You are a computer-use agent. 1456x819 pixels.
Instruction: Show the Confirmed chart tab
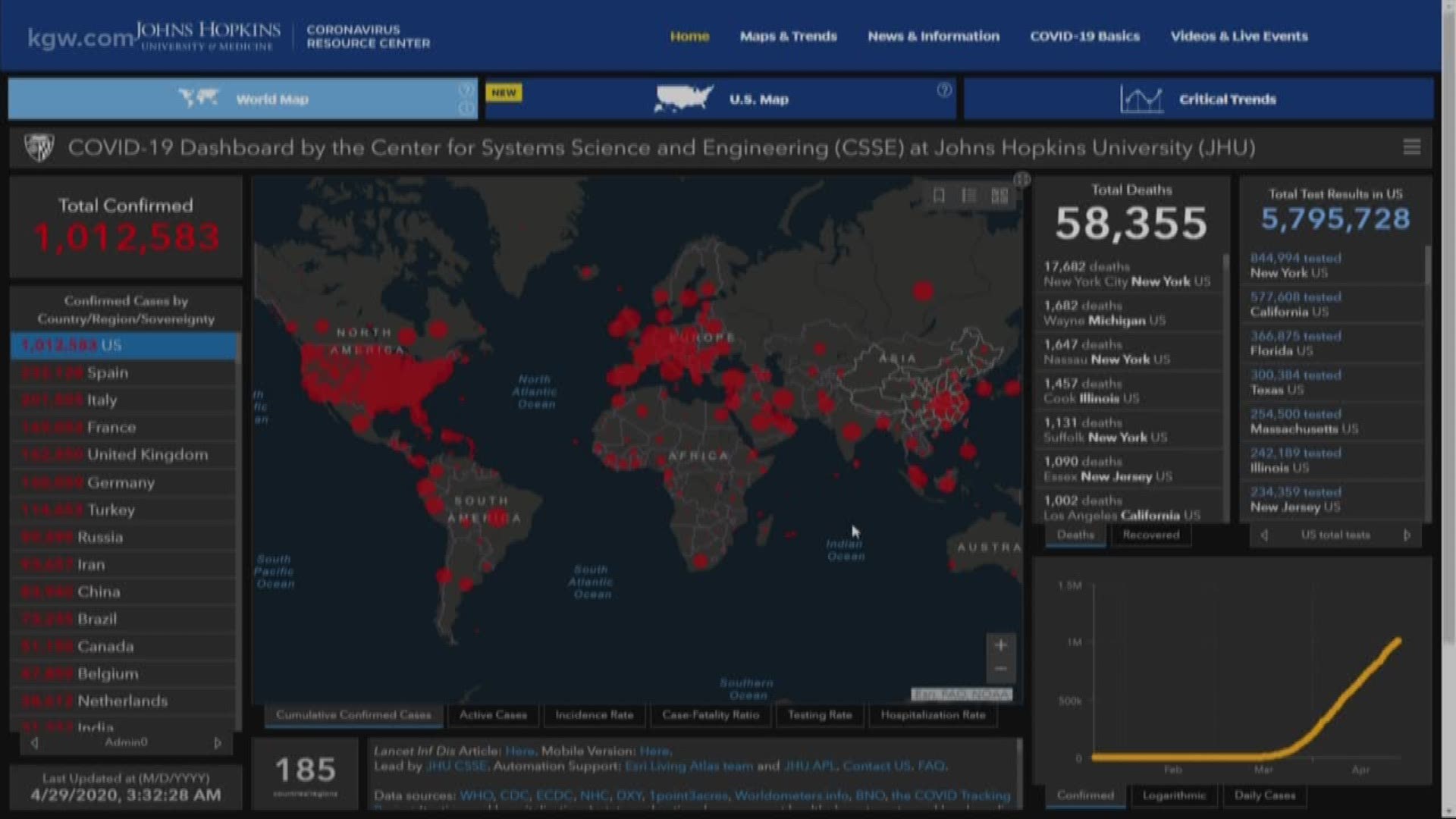coord(1085,795)
